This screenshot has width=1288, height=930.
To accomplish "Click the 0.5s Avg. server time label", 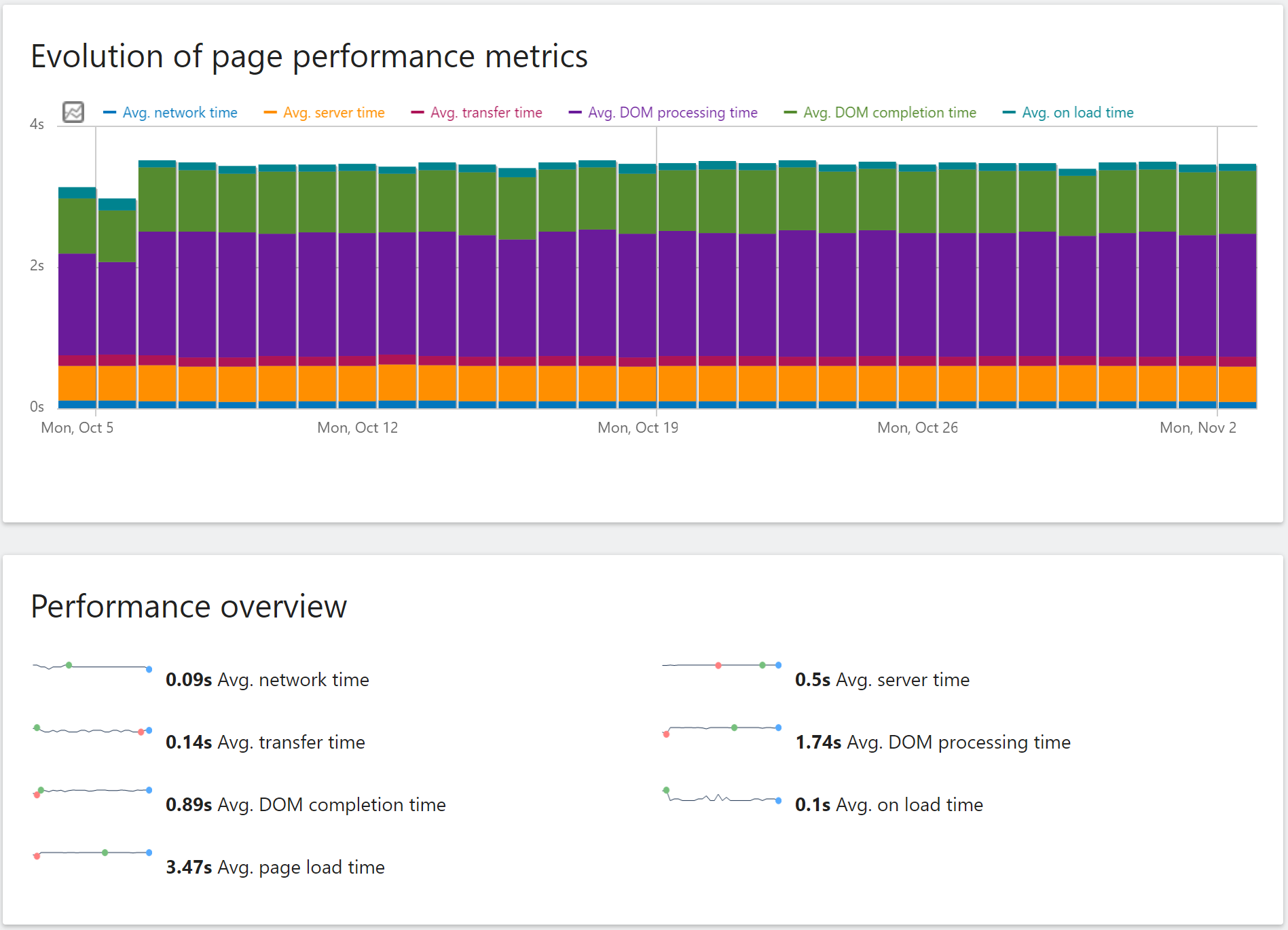I will tap(882, 679).
